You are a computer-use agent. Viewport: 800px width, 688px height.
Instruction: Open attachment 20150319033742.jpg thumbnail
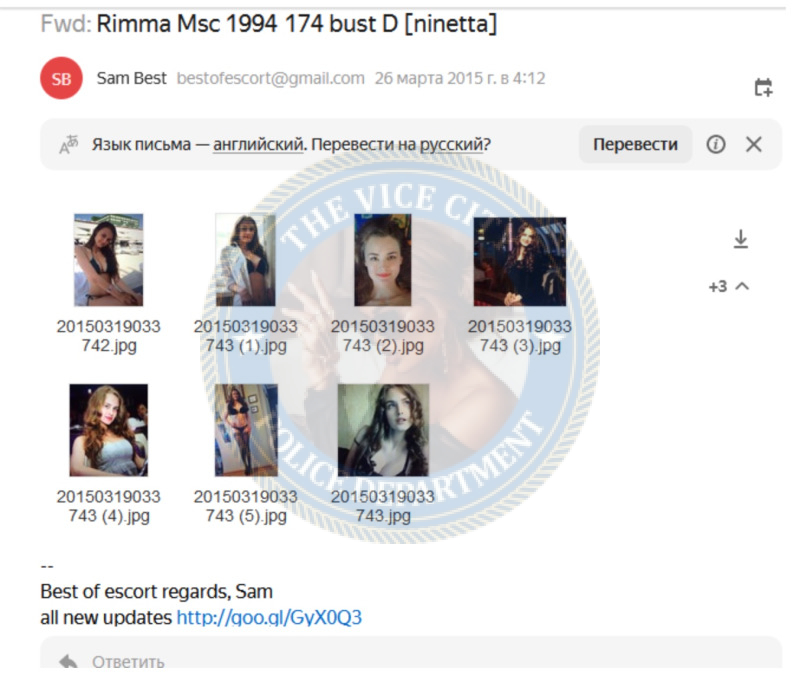[109, 260]
